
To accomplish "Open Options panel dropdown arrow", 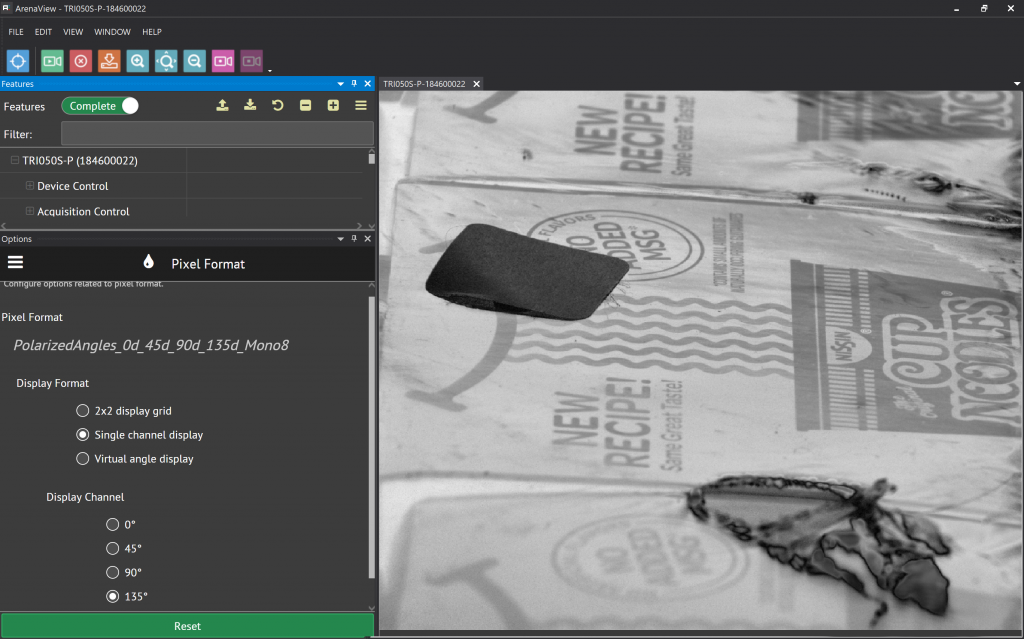I will [340, 238].
